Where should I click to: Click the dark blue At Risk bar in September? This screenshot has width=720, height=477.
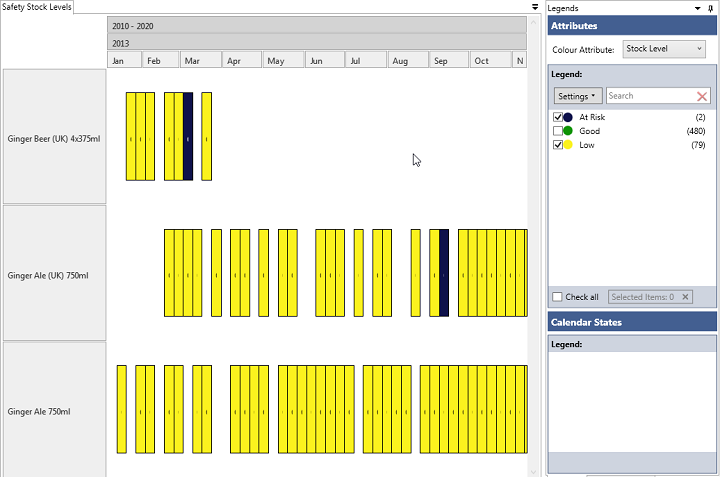pyautogui.click(x=444, y=273)
